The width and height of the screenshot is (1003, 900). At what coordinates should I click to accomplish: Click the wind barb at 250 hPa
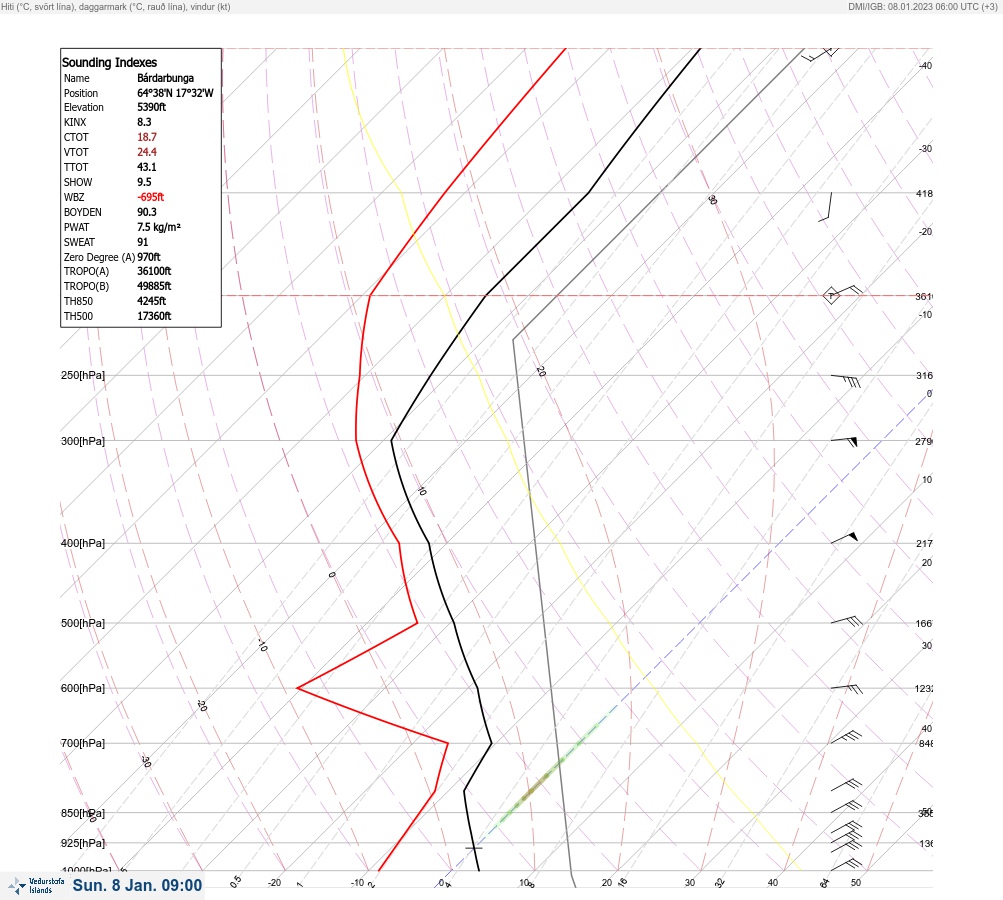846,381
